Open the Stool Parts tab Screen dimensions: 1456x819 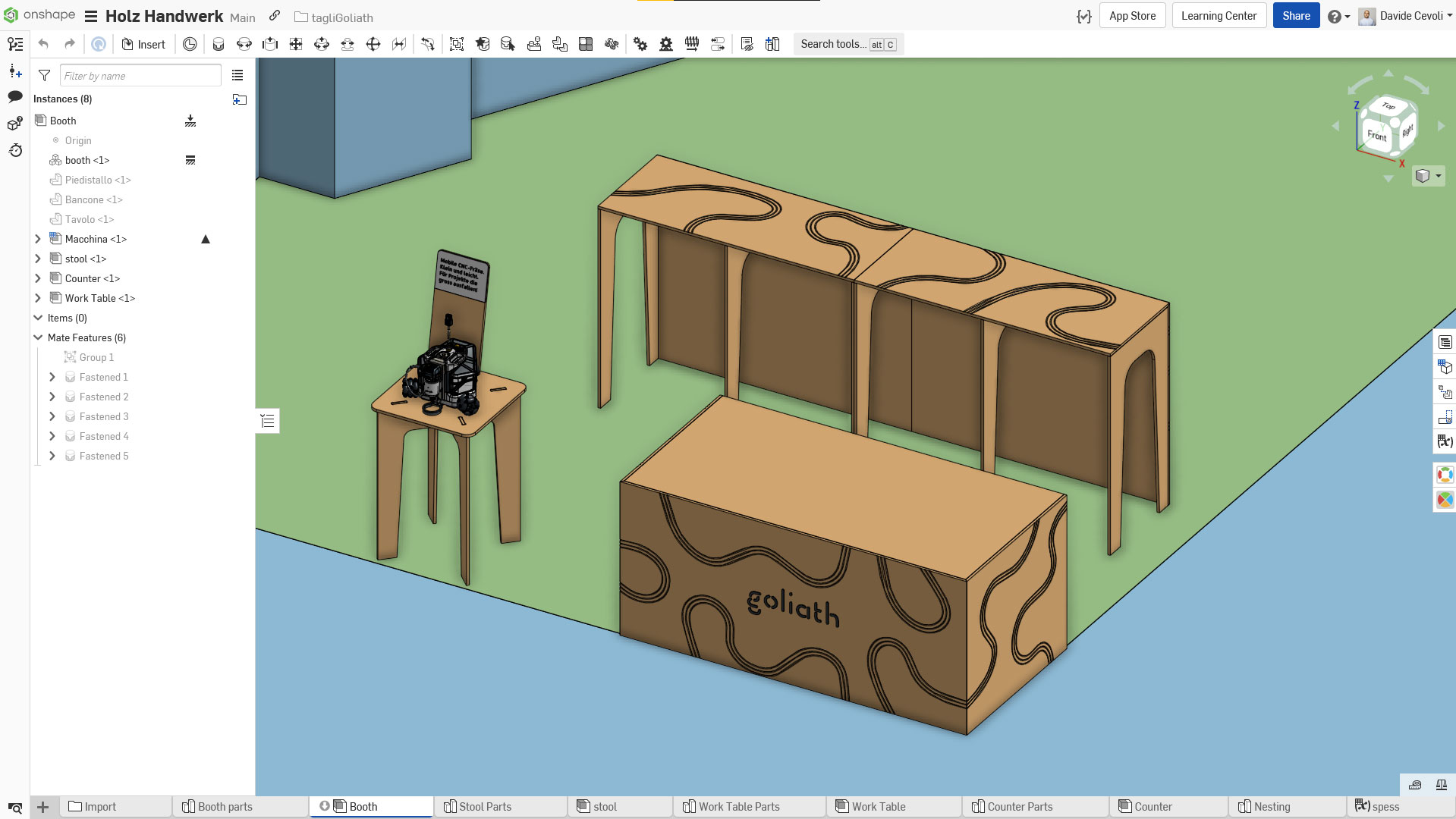tap(485, 807)
